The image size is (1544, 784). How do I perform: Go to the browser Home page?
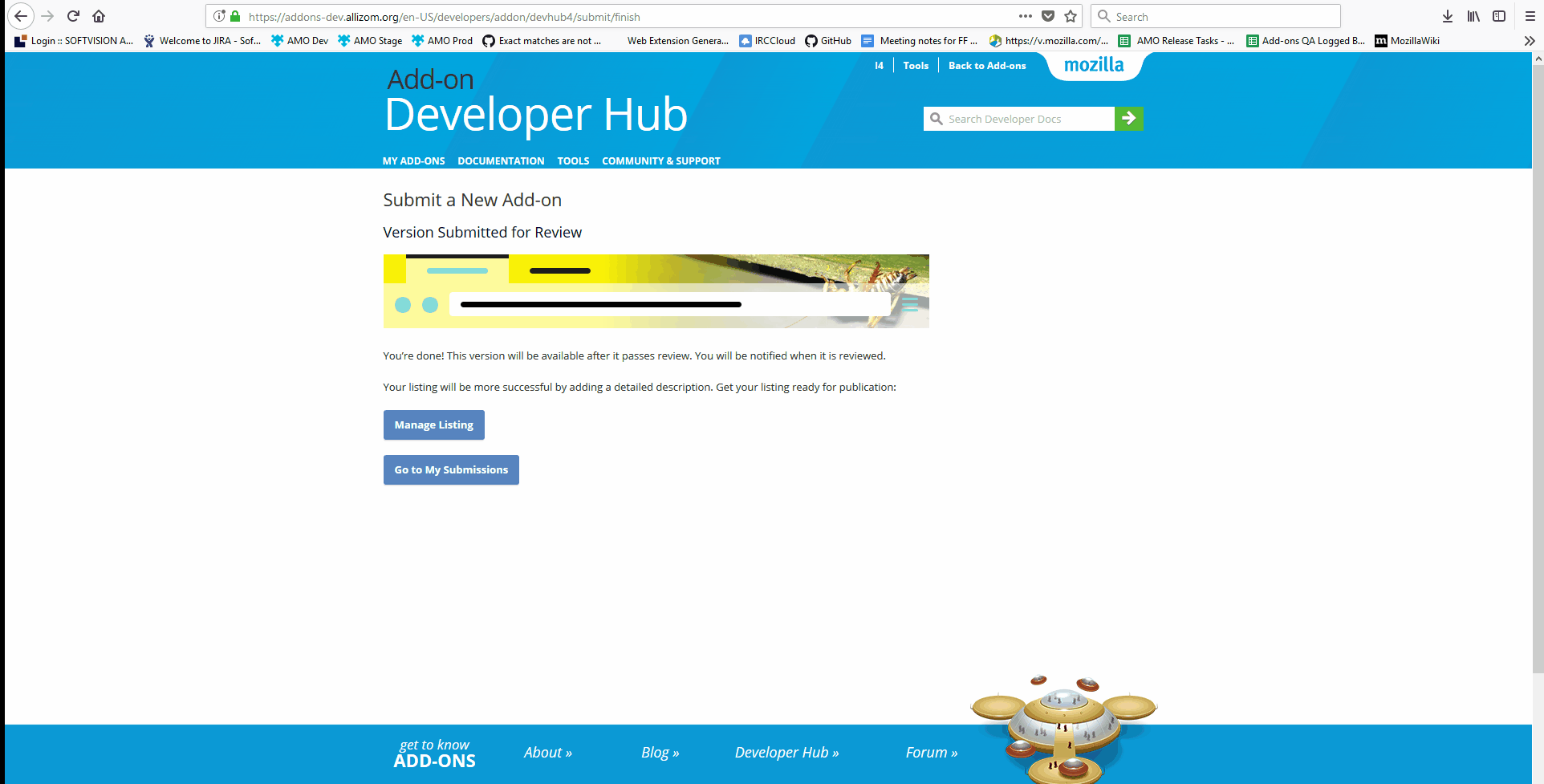pos(99,16)
